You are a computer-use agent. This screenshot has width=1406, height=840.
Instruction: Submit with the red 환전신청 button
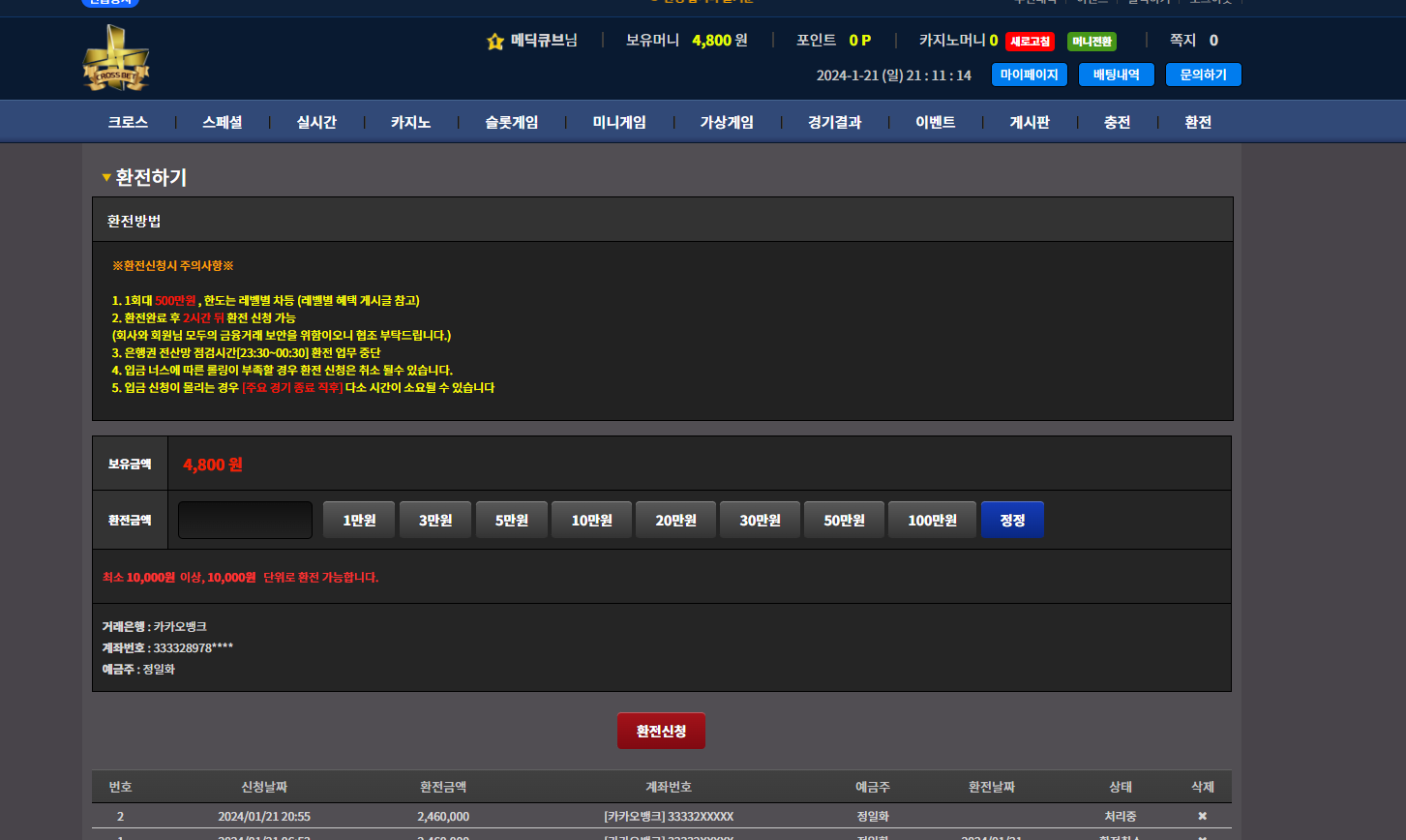click(661, 731)
